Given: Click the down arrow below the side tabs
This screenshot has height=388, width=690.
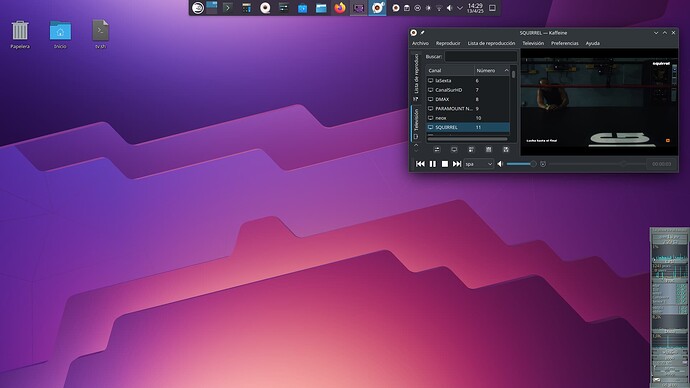Looking at the screenshot, I should [416, 150].
